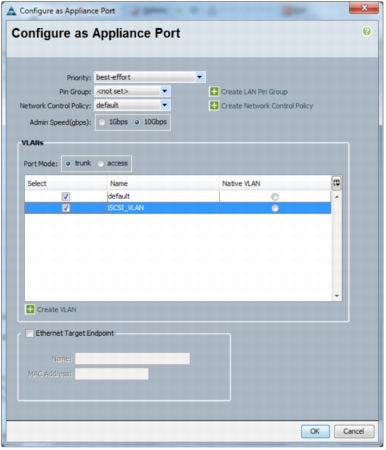This screenshot has height=450, width=386.
Task: Click the Create VLAN link
Action: (57, 310)
